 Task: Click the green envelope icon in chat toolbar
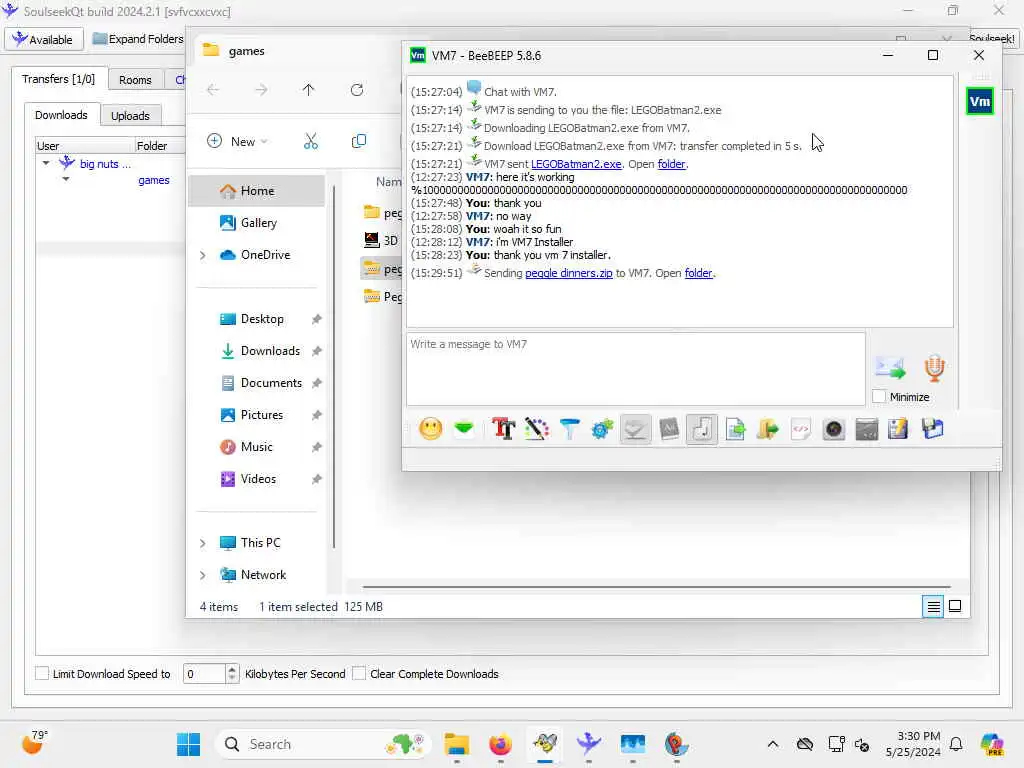tap(464, 429)
